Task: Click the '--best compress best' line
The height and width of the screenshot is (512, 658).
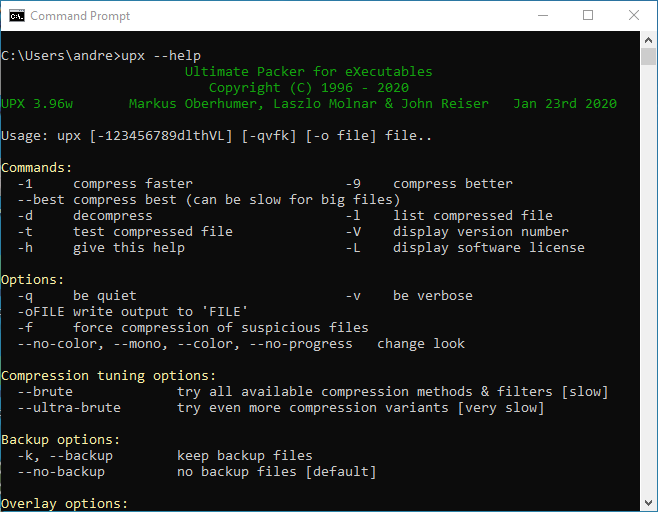Action: pyautogui.click(x=209, y=200)
